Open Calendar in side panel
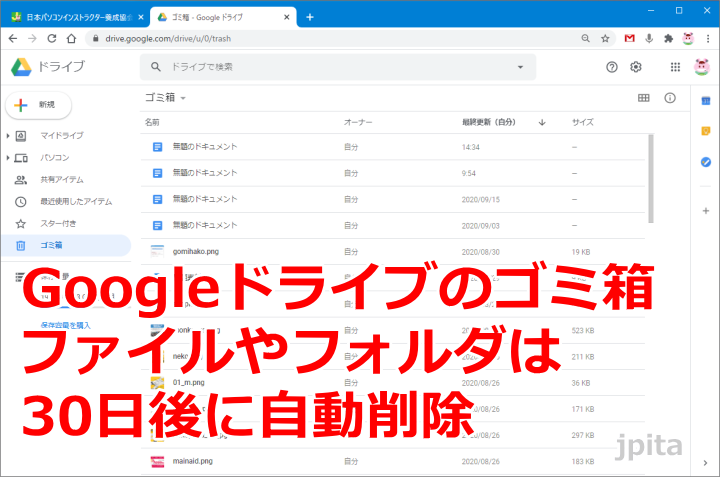 coord(706,99)
